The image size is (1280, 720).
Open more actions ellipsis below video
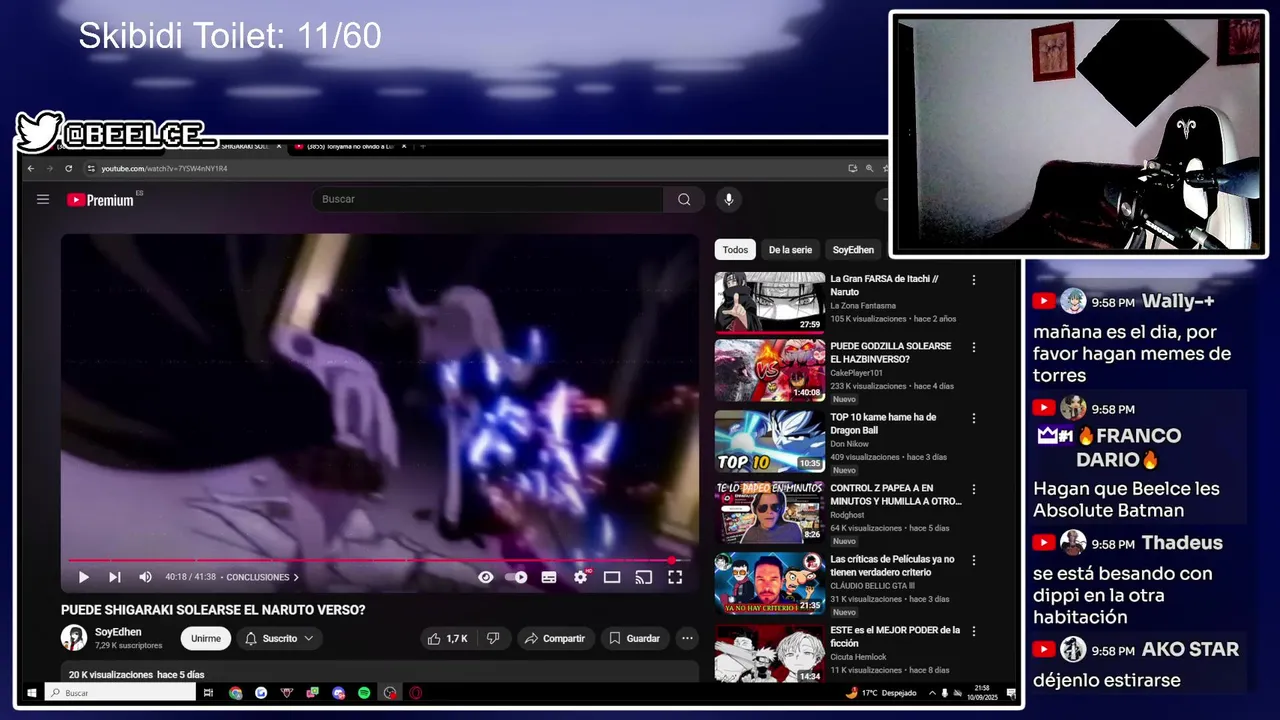pos(687,638)
